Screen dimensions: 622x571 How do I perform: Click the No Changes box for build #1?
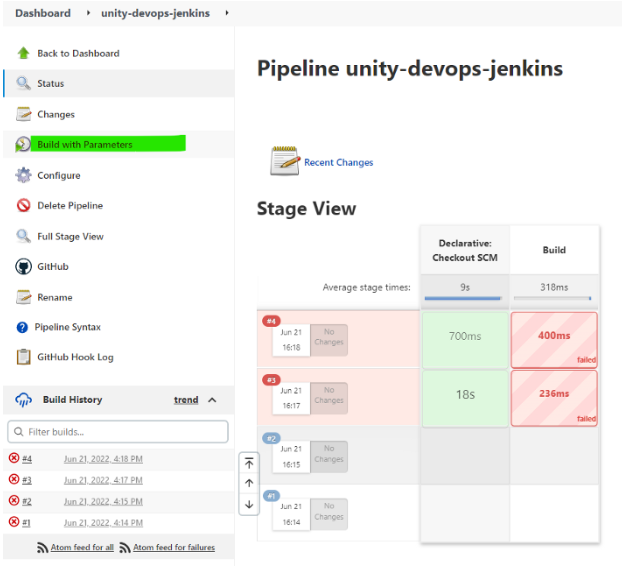pyautogui.click(x=329, y=514)
